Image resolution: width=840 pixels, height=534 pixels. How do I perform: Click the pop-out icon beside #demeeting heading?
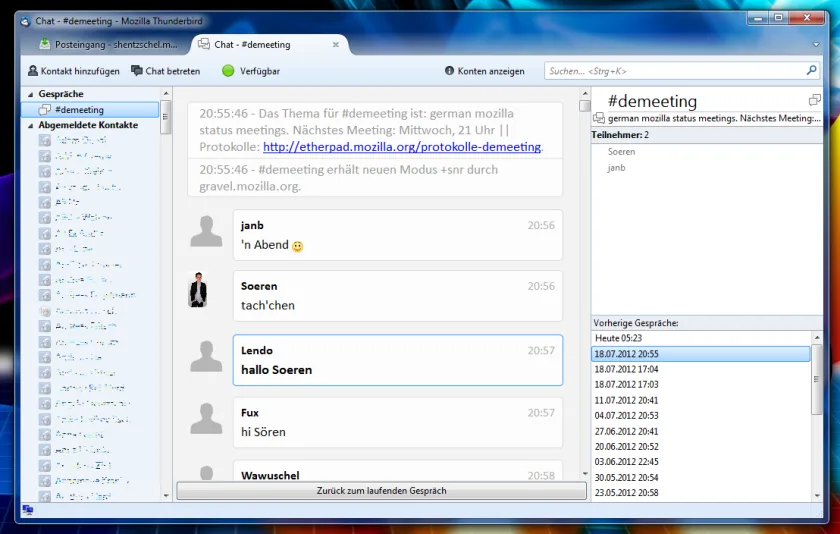(x=814, y=100)
